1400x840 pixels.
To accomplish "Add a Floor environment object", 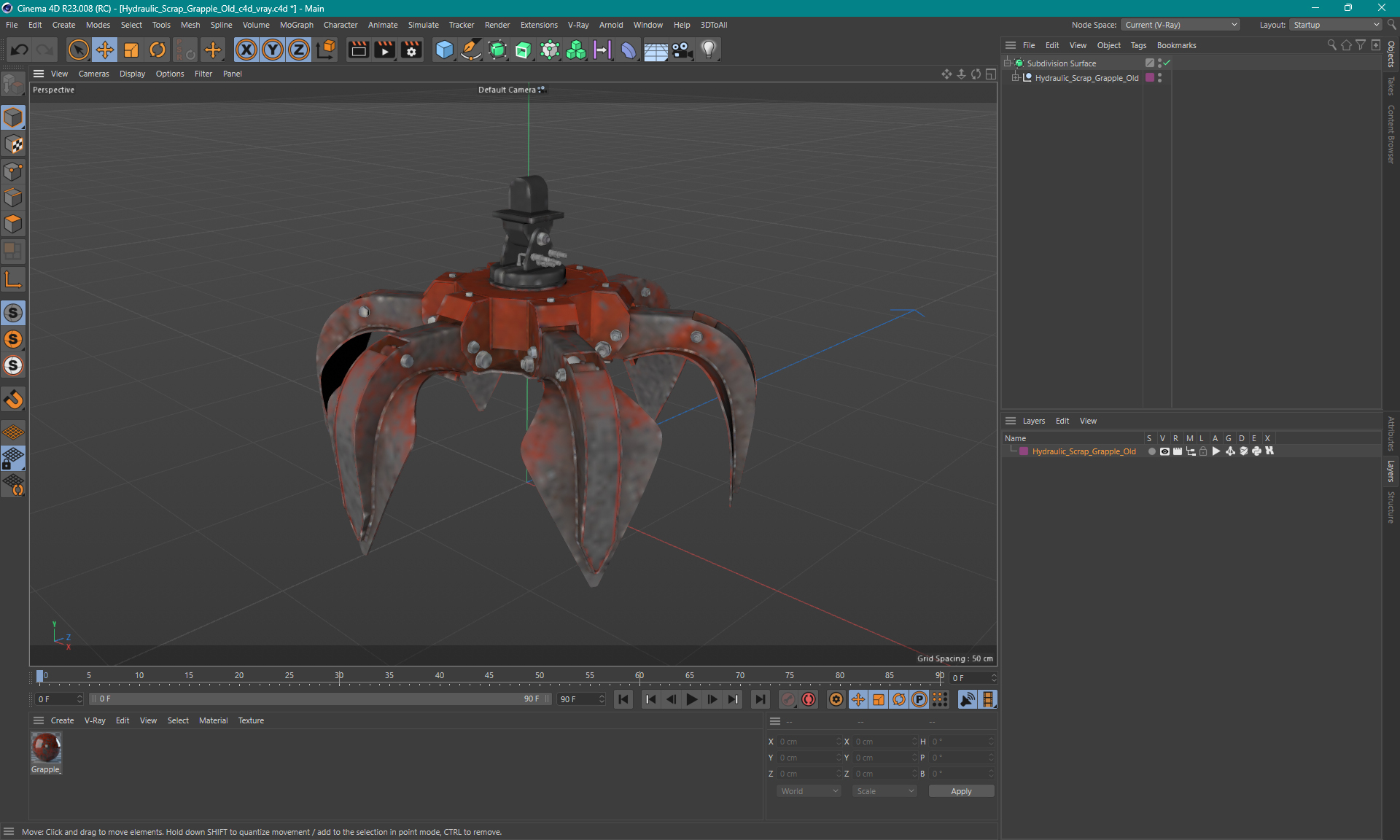I will [x=656, y=50].
